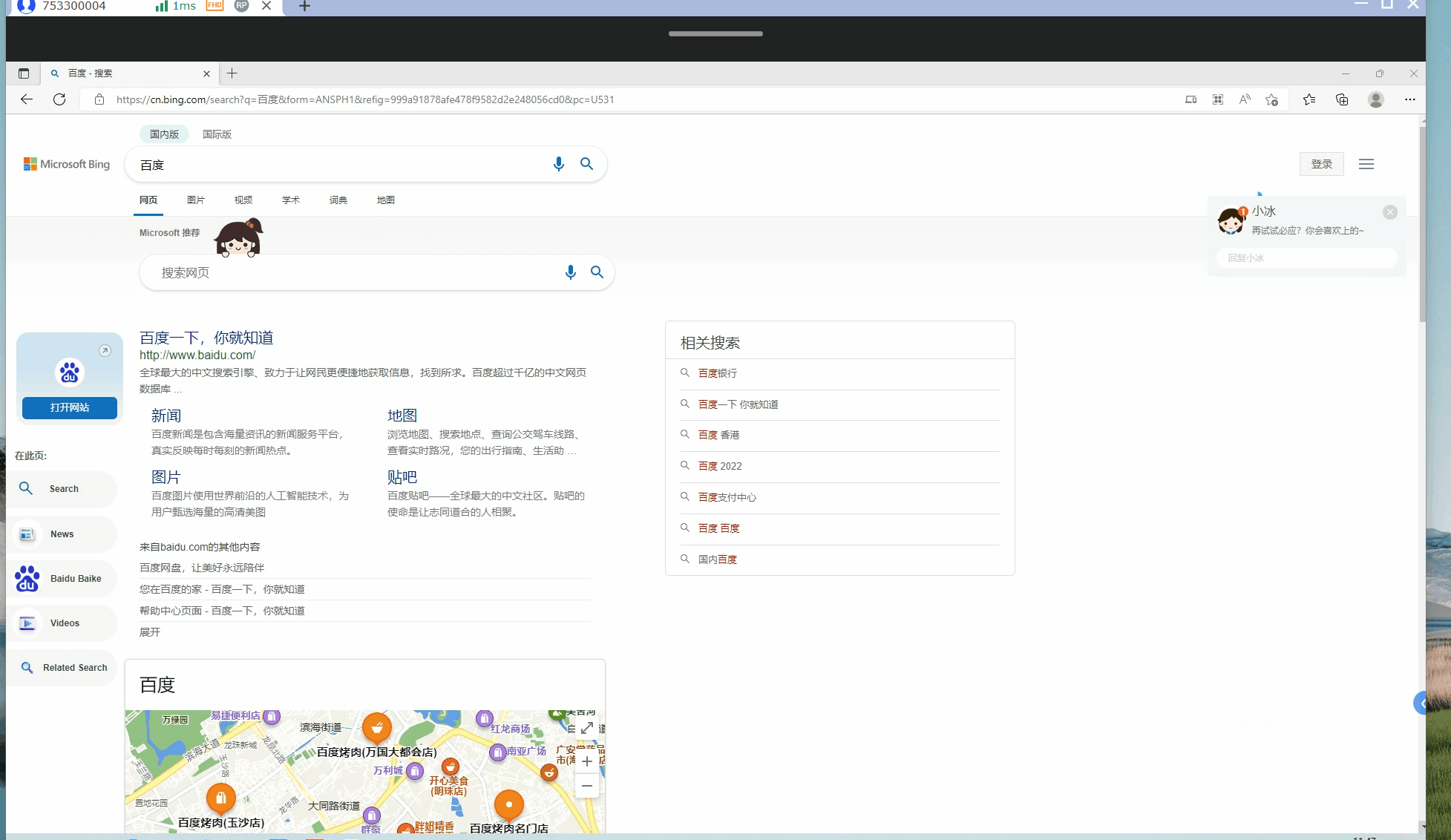
Task: Switch to the 视频 tab
Action: (243, 200)
